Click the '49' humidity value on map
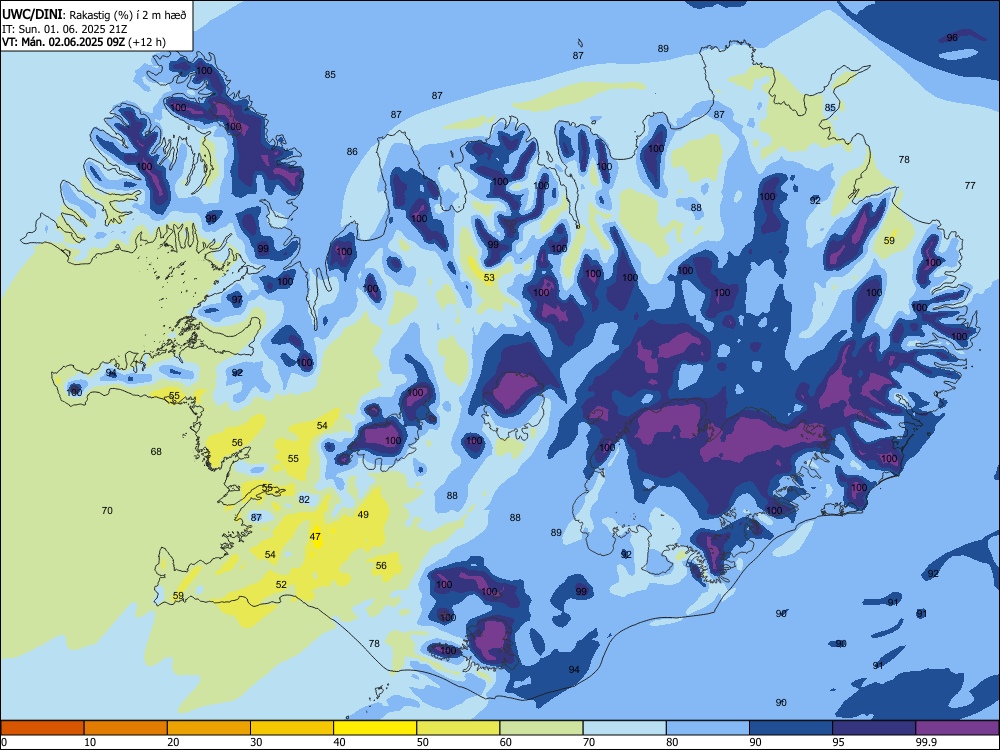This screenshot has width=1000, height=750. (x=363, y=515)
